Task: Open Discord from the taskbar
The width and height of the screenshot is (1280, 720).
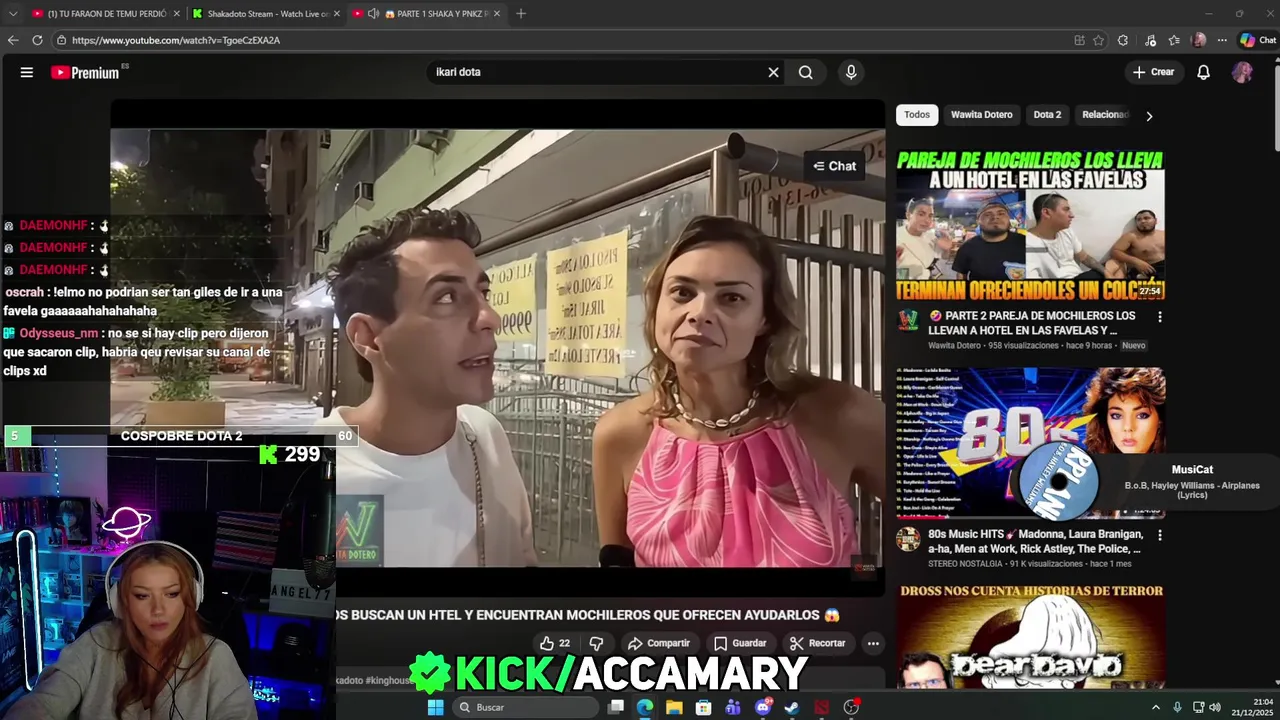Action: click(x=763, y=707)
